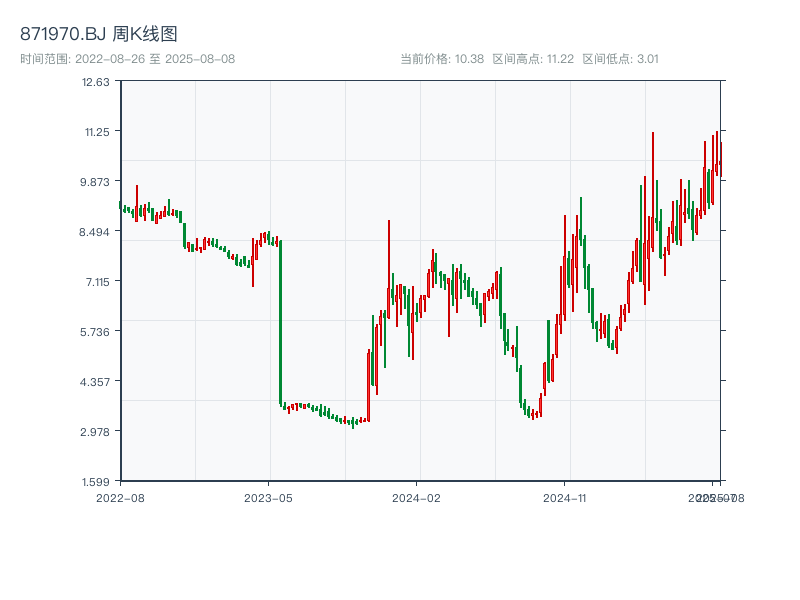
Task: Select the 9.873 y-axis tick label
Action: [95, 182]
